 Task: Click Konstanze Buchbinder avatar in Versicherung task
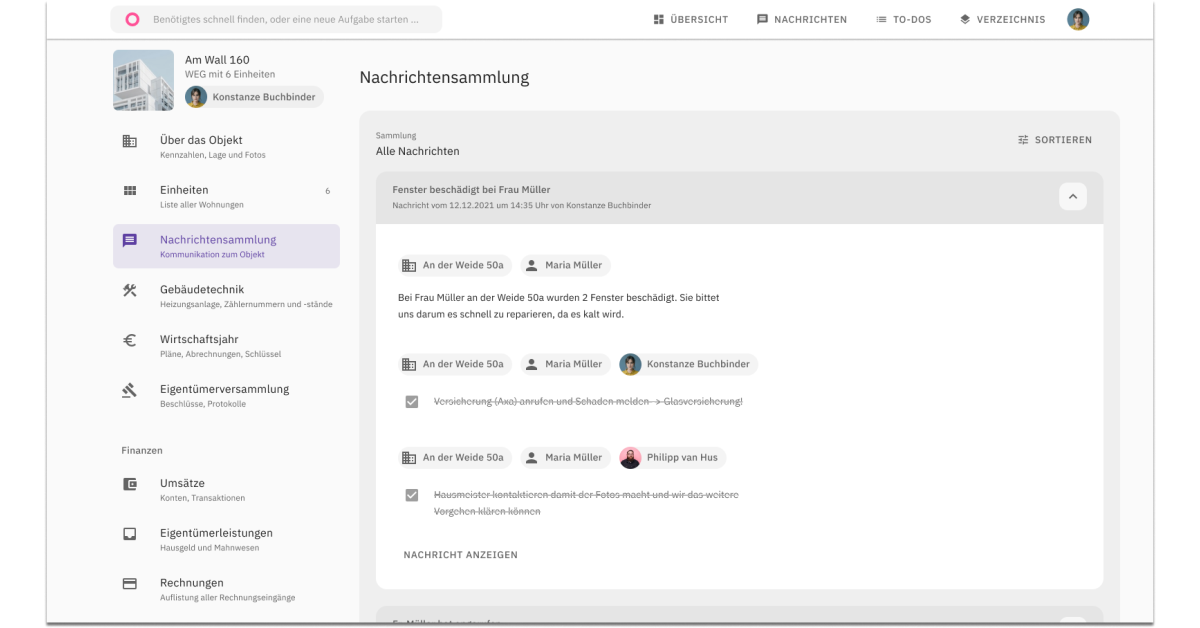630,364
